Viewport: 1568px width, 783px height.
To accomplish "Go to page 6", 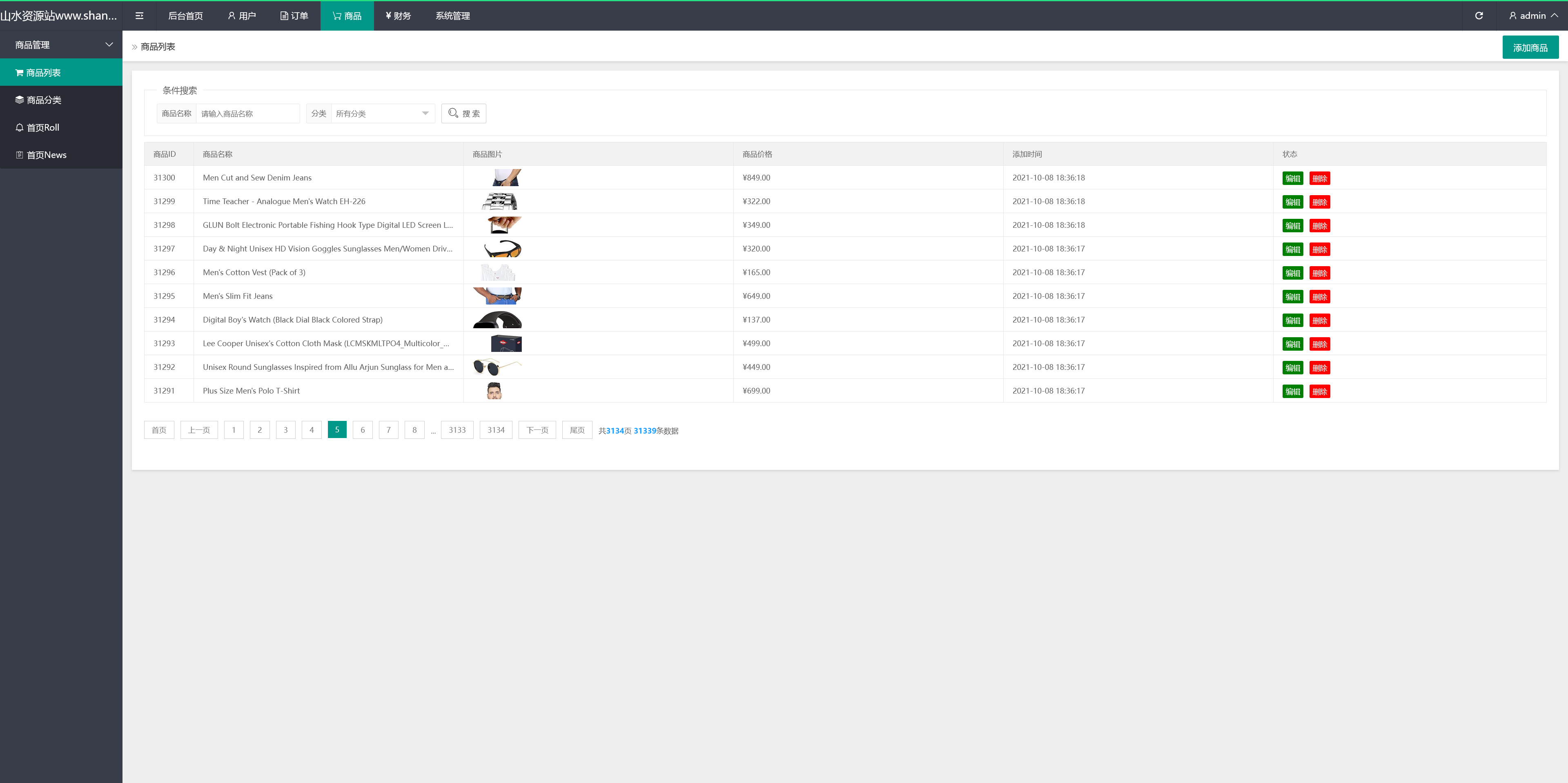I will [362, 429].
